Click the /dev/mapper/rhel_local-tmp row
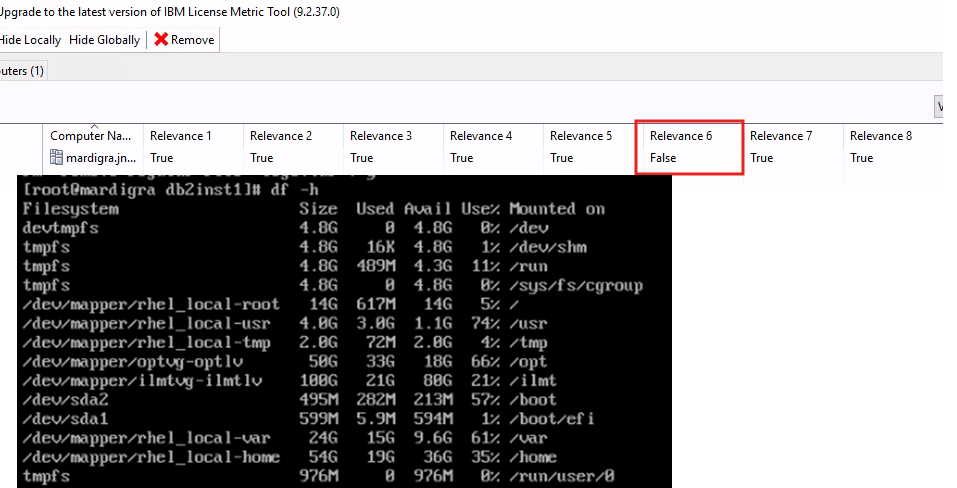The width and height of the screenshot is (957, 488). pyautogui.click(x=285, y=342)
